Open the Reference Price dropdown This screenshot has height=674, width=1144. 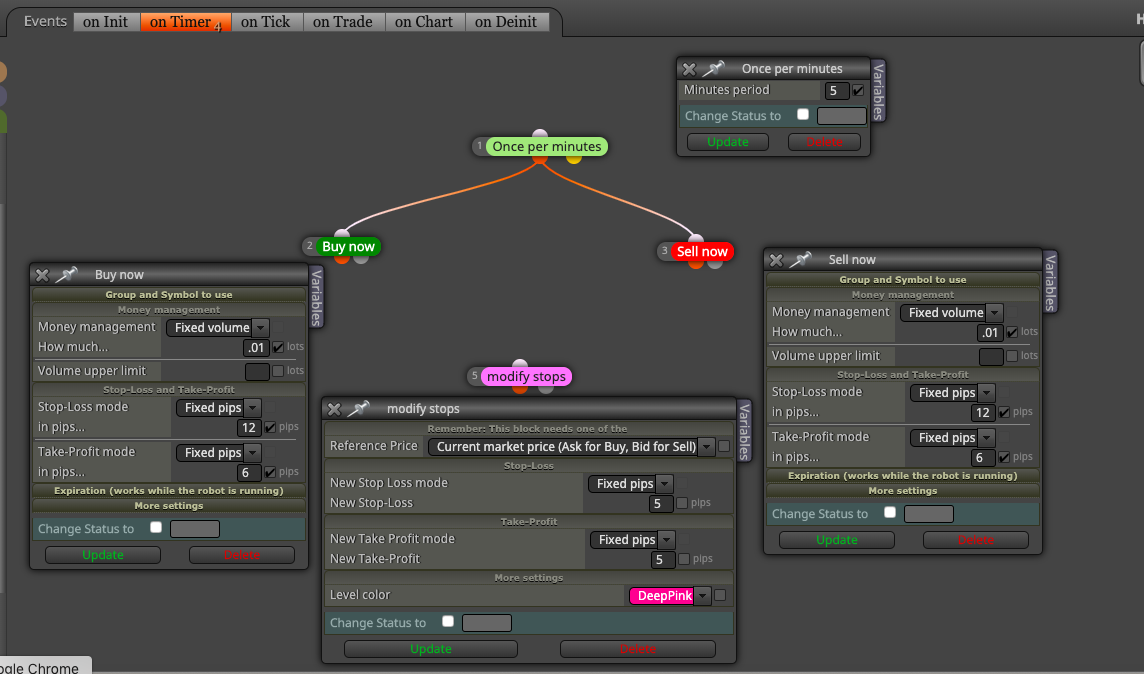tap(571, 446)
